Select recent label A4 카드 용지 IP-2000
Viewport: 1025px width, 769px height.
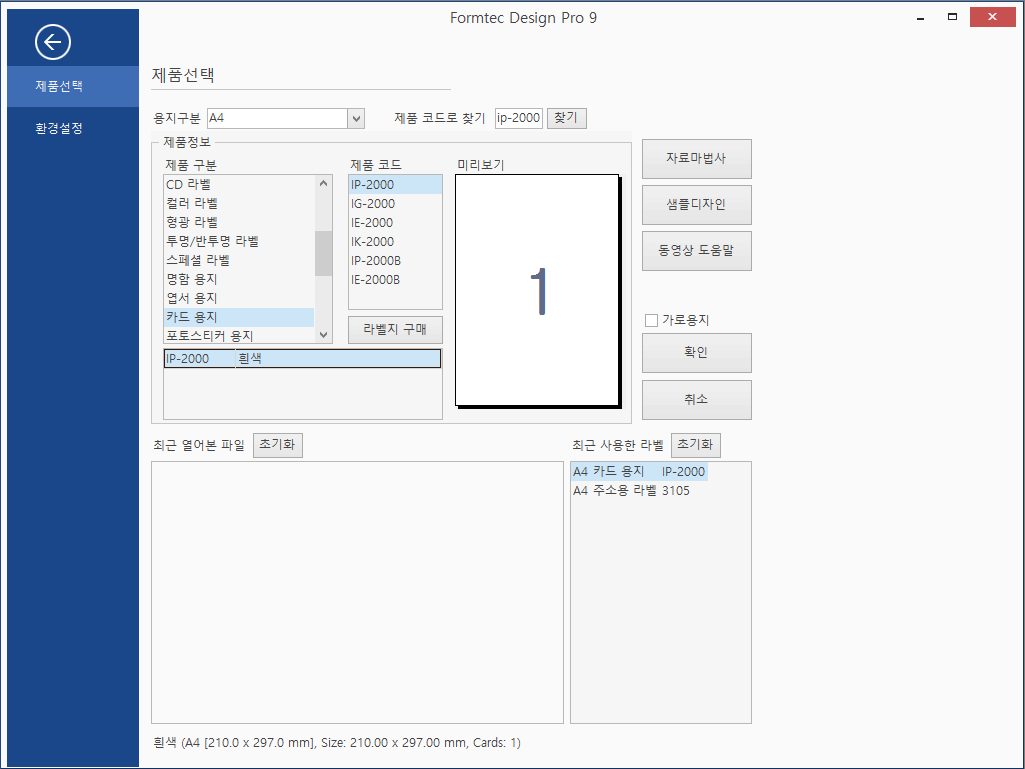point(639,471)
